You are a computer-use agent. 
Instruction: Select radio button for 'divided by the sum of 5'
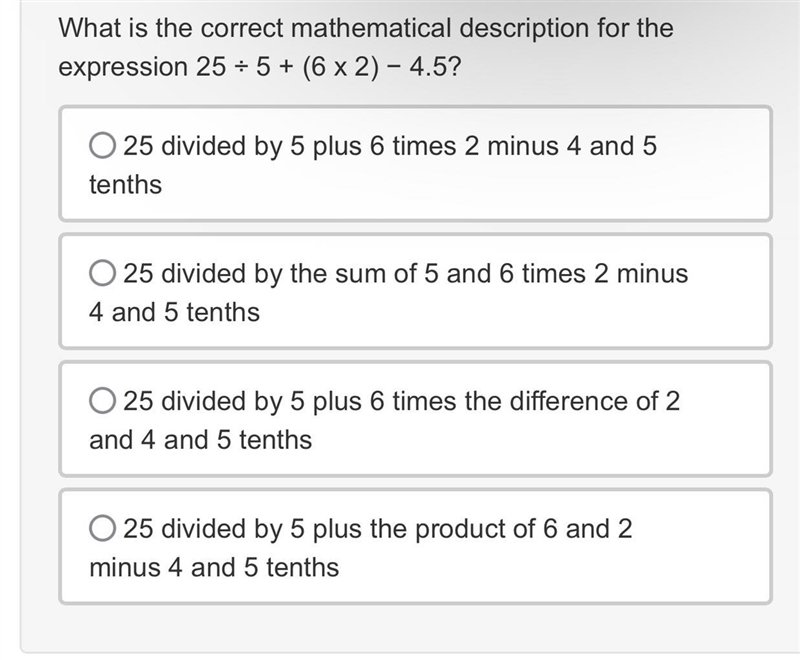point(102,273)
